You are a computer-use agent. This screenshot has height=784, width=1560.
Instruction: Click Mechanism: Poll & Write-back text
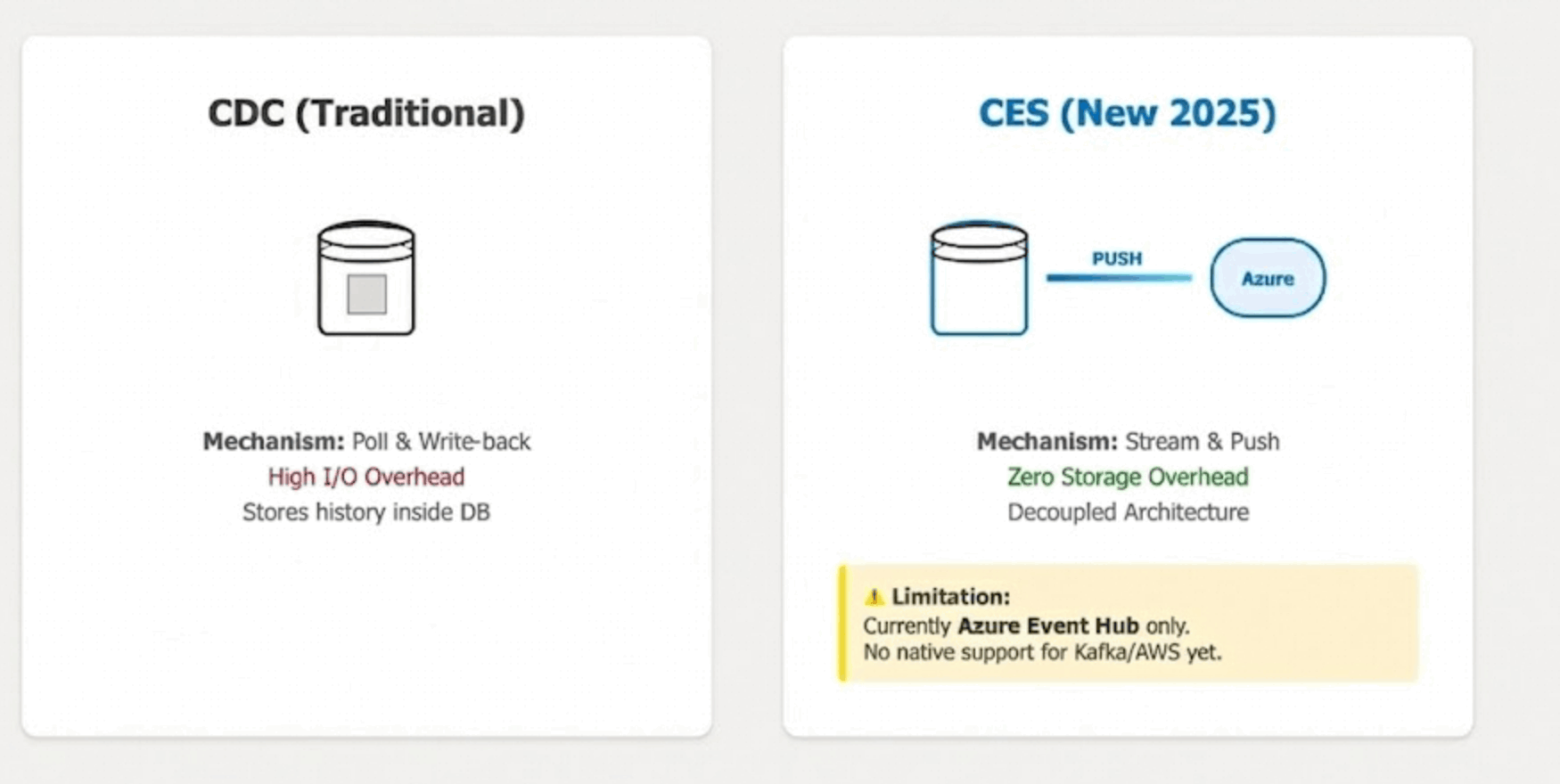coord(366,441)
